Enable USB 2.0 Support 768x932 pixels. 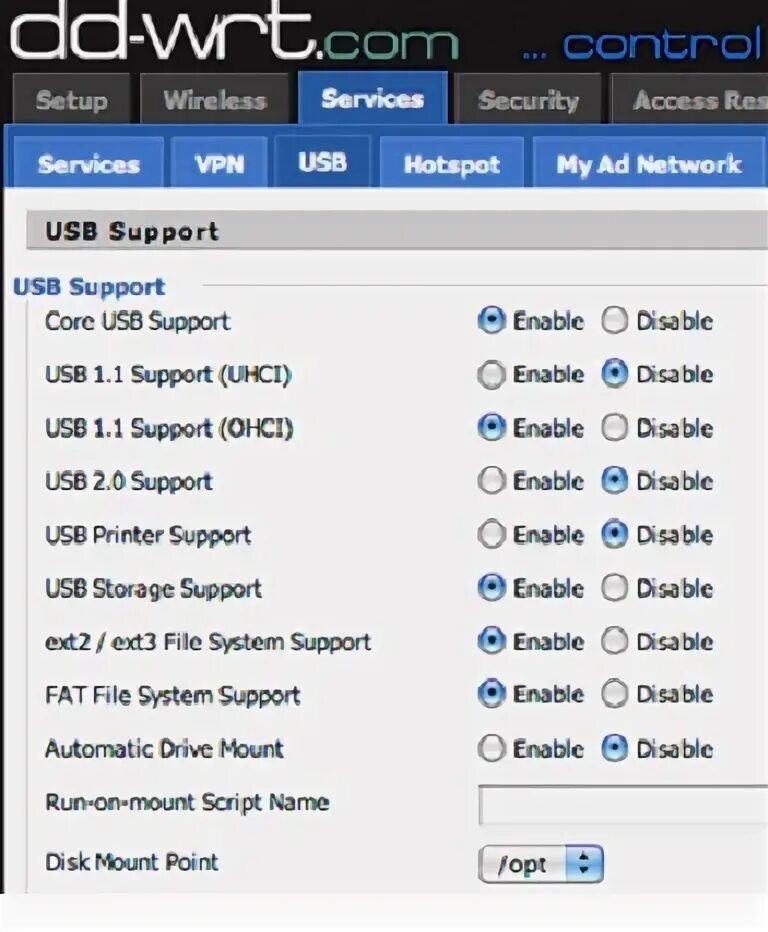click(491, 482)
